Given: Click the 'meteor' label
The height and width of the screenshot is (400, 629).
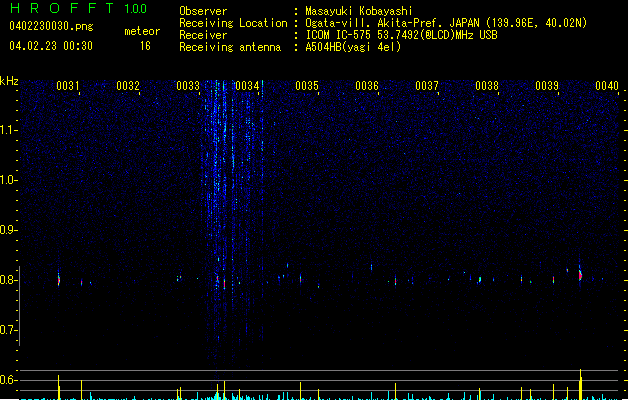Looking at the screenshot, I should click(x=142, y=31).
